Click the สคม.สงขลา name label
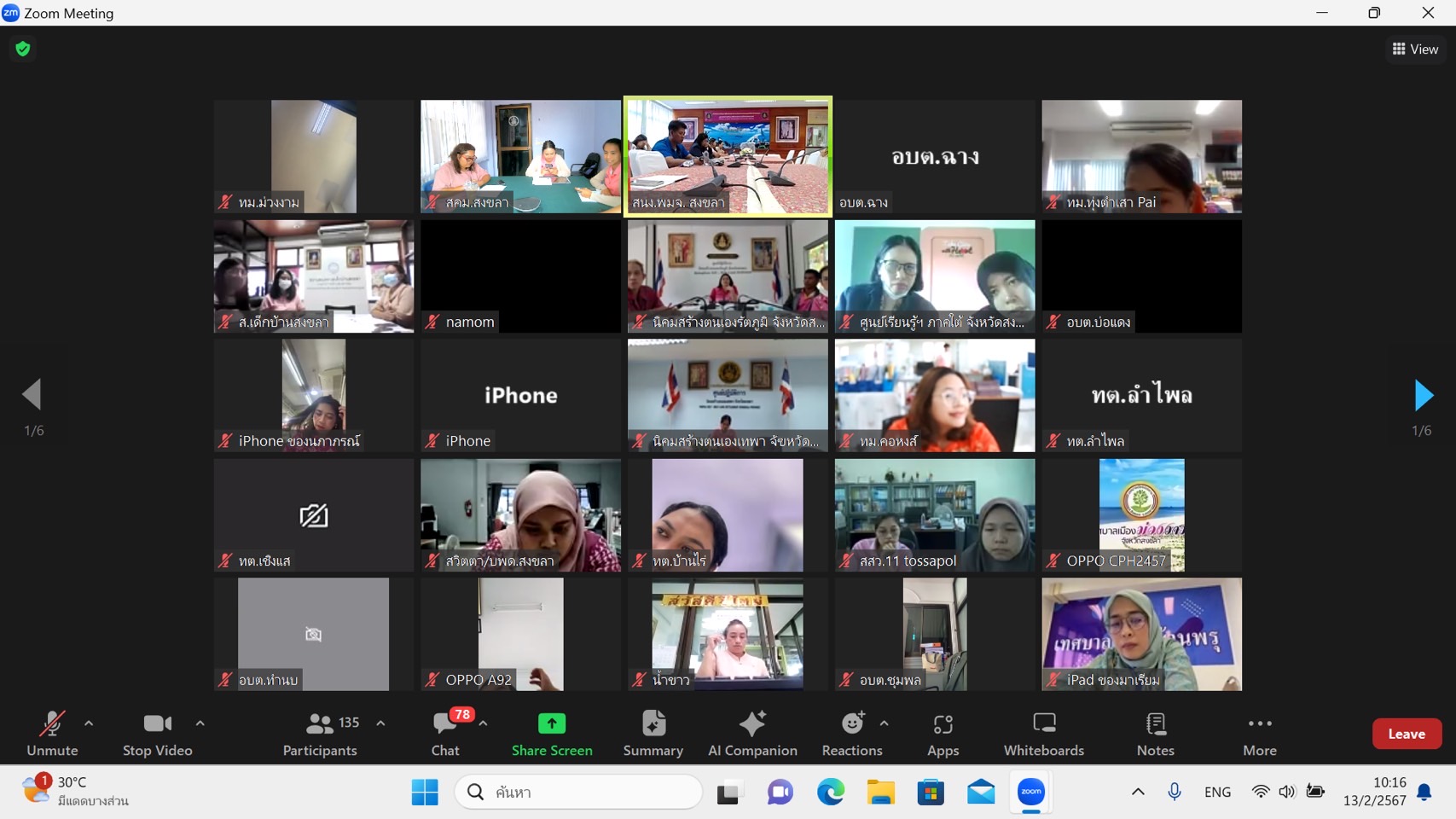Image resolution: width=1456 pixels, height=819 pixels. tap(478, 202)
